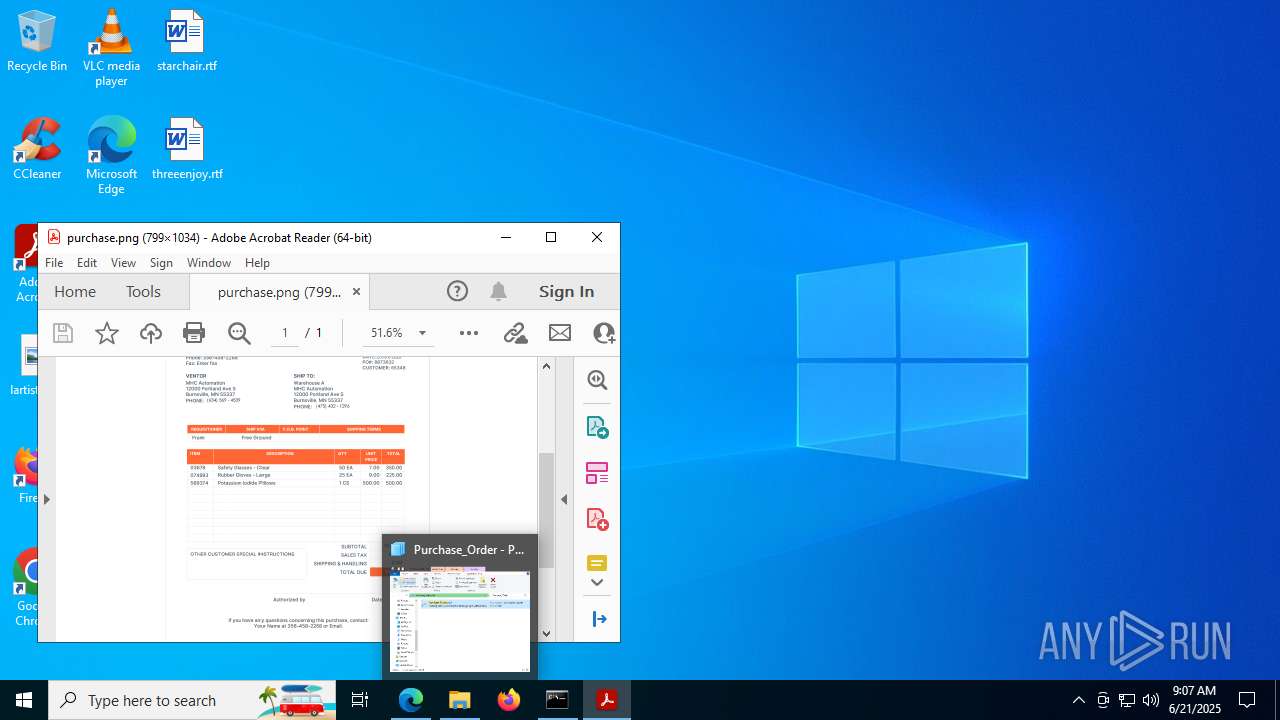Print the document using printer icon

(194, 333)
